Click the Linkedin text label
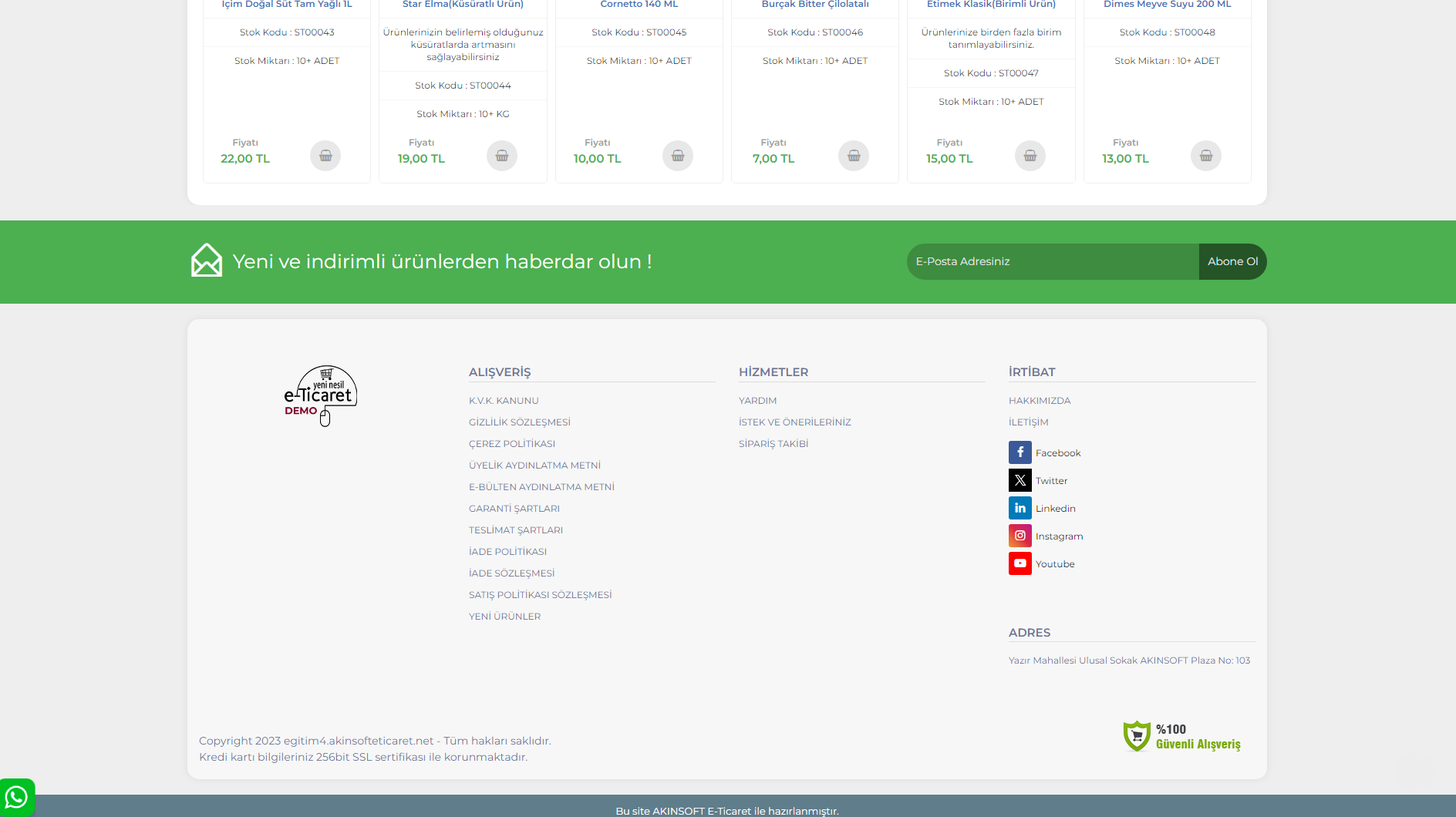 coord(1055,509)
